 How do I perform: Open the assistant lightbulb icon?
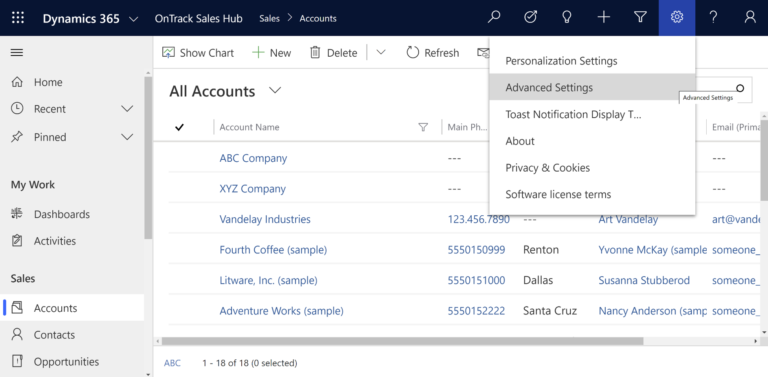[x=567, y=18]
